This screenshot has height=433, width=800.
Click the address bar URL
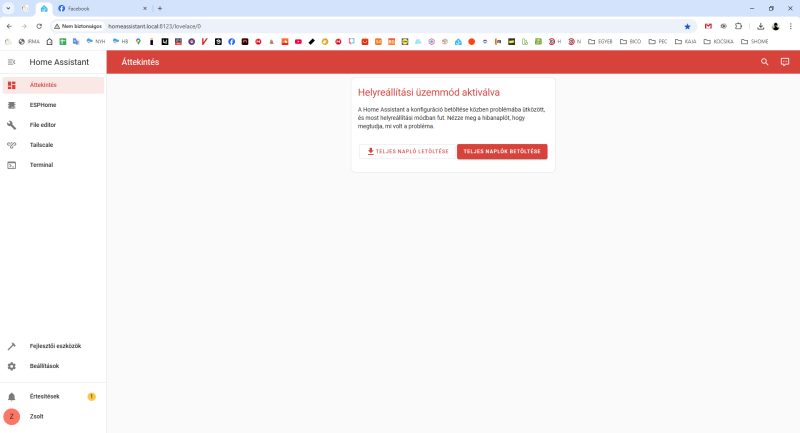155,26
